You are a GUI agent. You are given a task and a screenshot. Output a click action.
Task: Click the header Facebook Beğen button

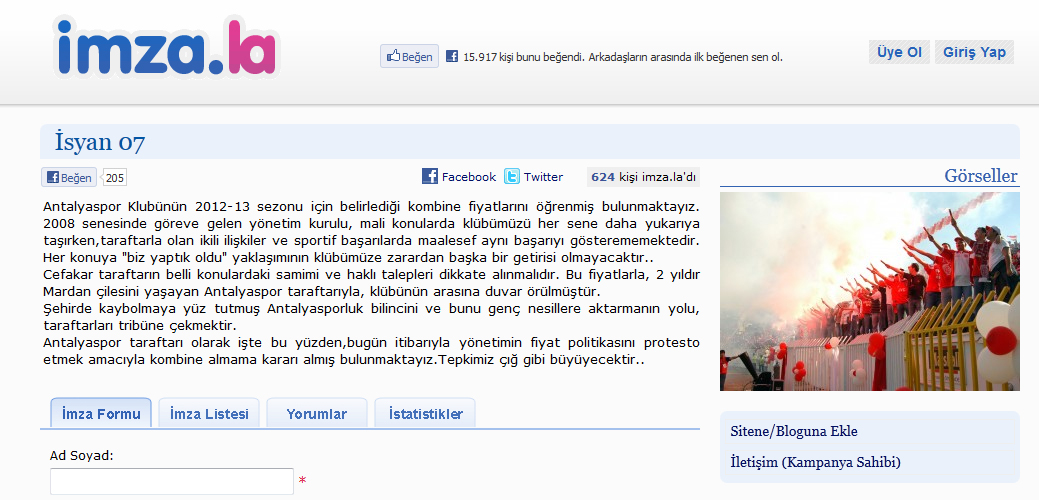409,57
